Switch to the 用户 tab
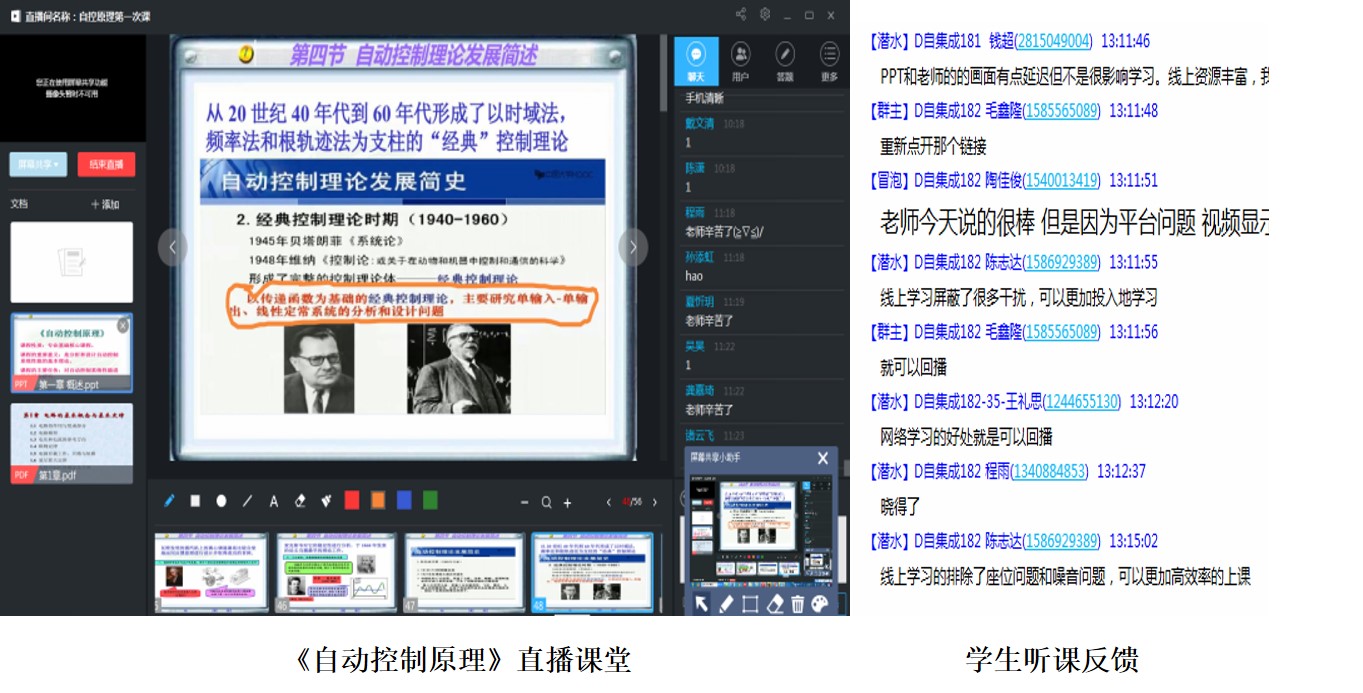 (x=740, y=60)
